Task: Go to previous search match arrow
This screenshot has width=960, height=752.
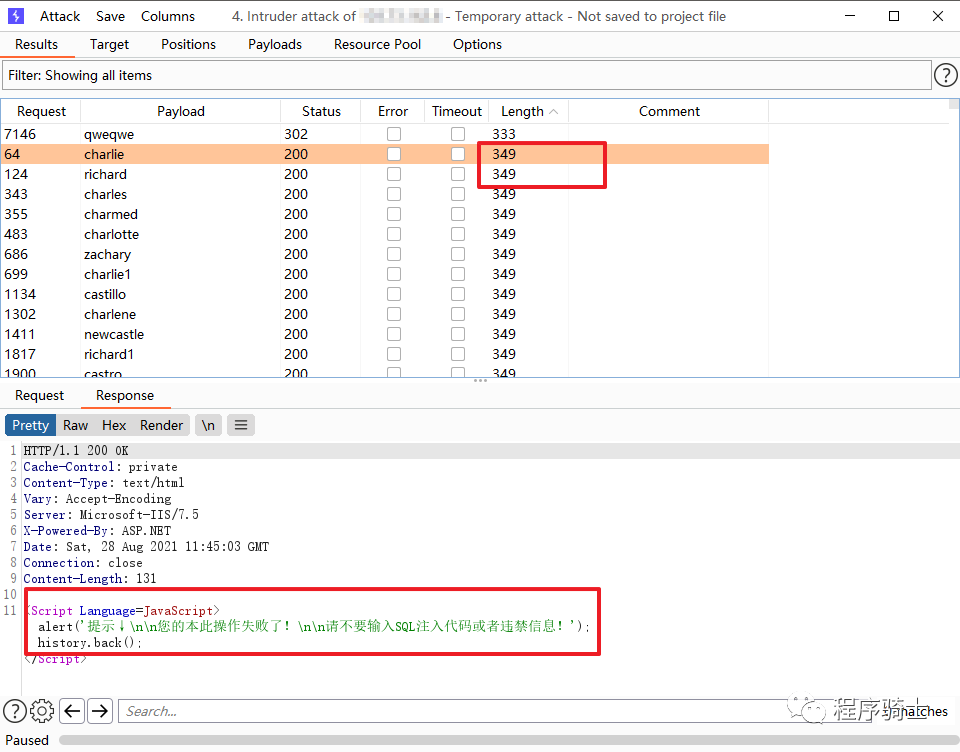Action: click(x=72, y=711)
